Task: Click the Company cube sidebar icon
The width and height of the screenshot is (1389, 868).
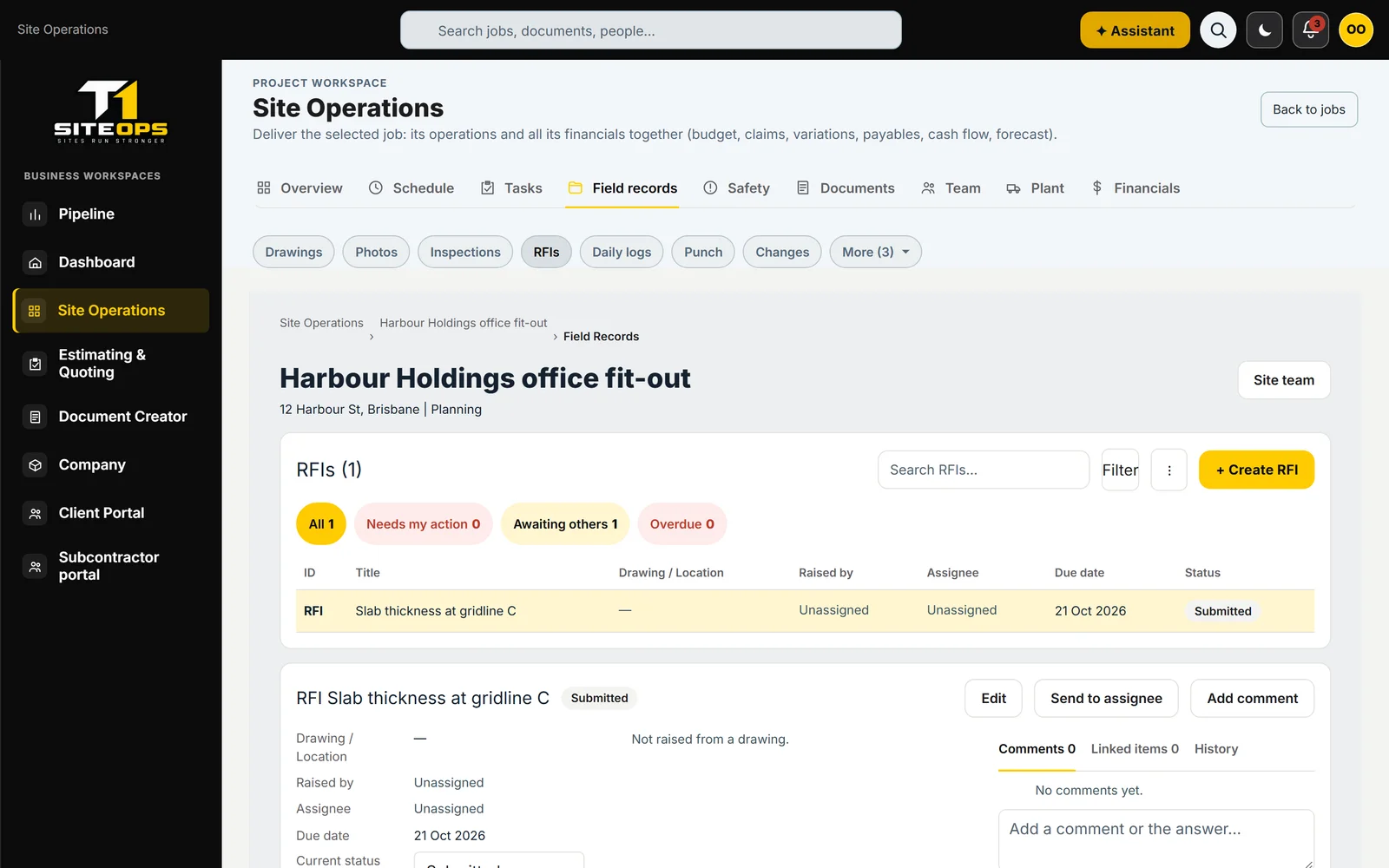Action: 35,465
